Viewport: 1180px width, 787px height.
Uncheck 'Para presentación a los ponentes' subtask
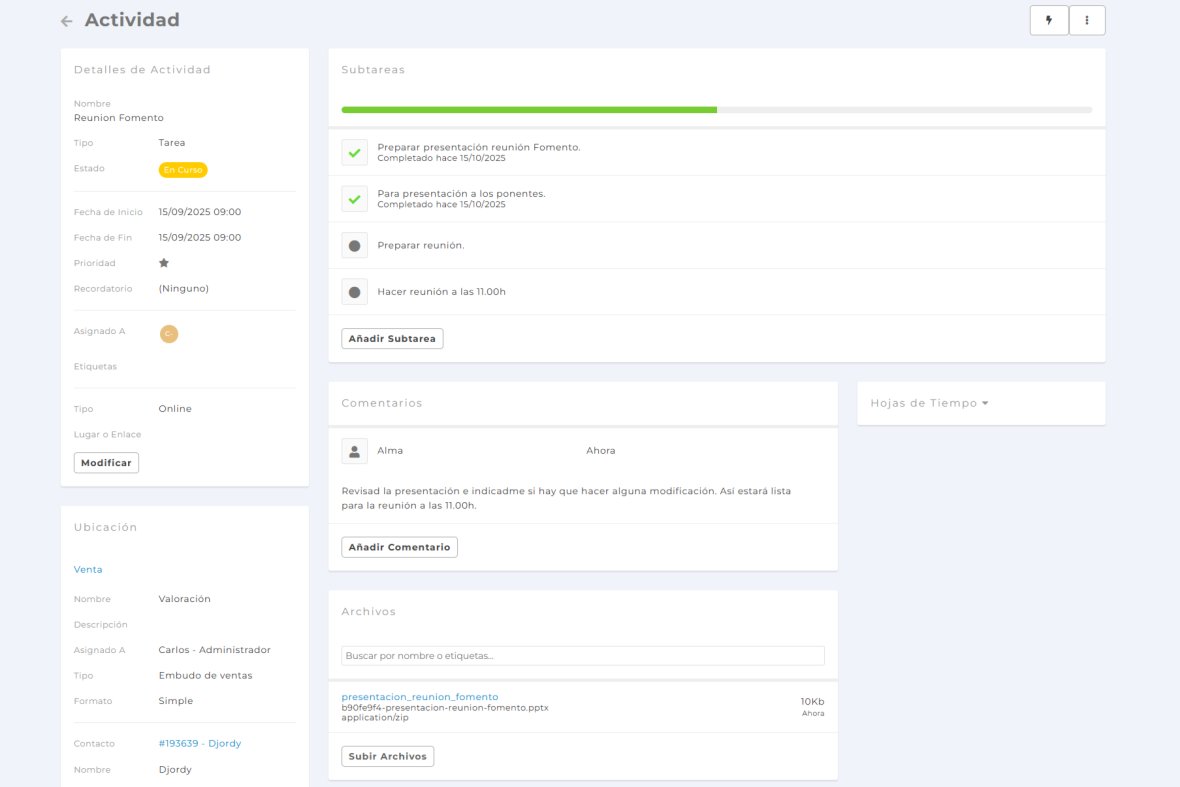click(x=354, y=199)
